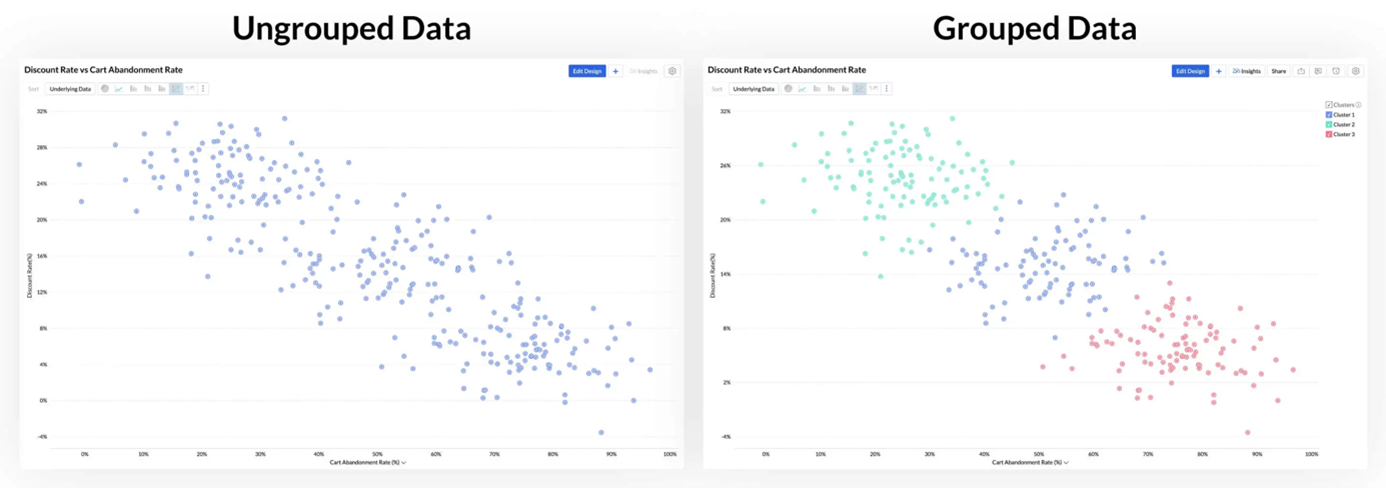Open more options dots in Ungrouped Data toolbar

(203, 89)
